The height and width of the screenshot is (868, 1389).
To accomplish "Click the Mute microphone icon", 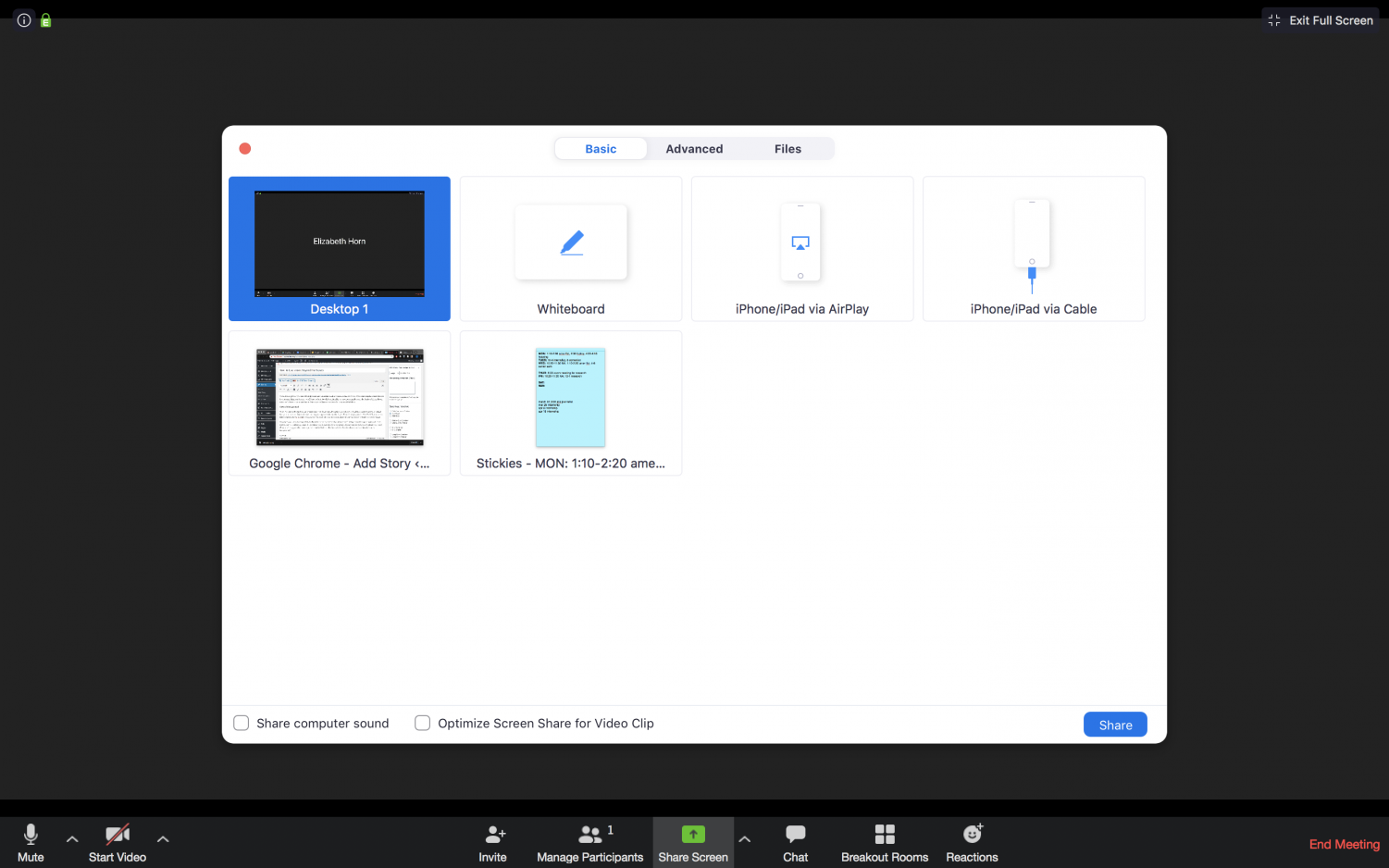I will (31, 835).
